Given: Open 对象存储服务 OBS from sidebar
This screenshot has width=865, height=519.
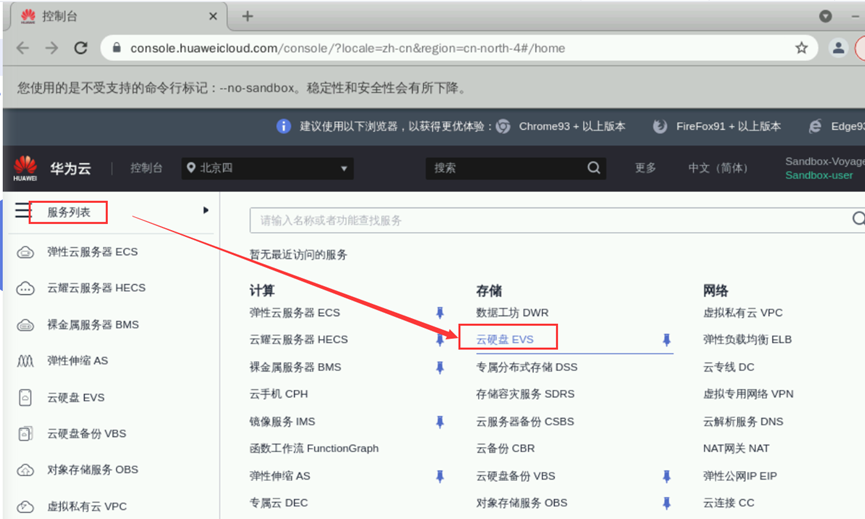Looking at the screenshot, I should point(93,470).
